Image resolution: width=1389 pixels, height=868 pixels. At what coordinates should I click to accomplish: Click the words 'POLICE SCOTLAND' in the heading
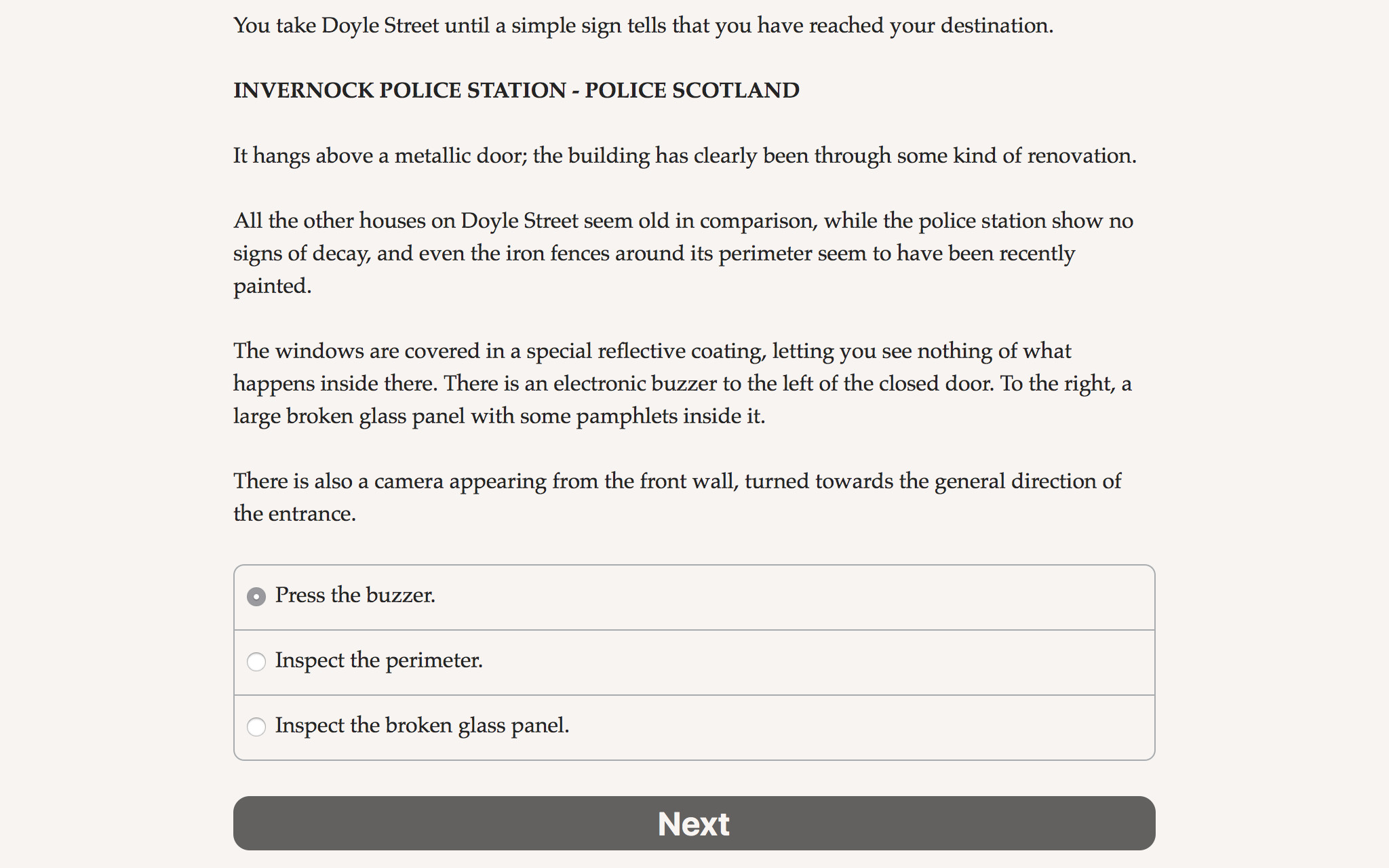click(x=692, y=90)
